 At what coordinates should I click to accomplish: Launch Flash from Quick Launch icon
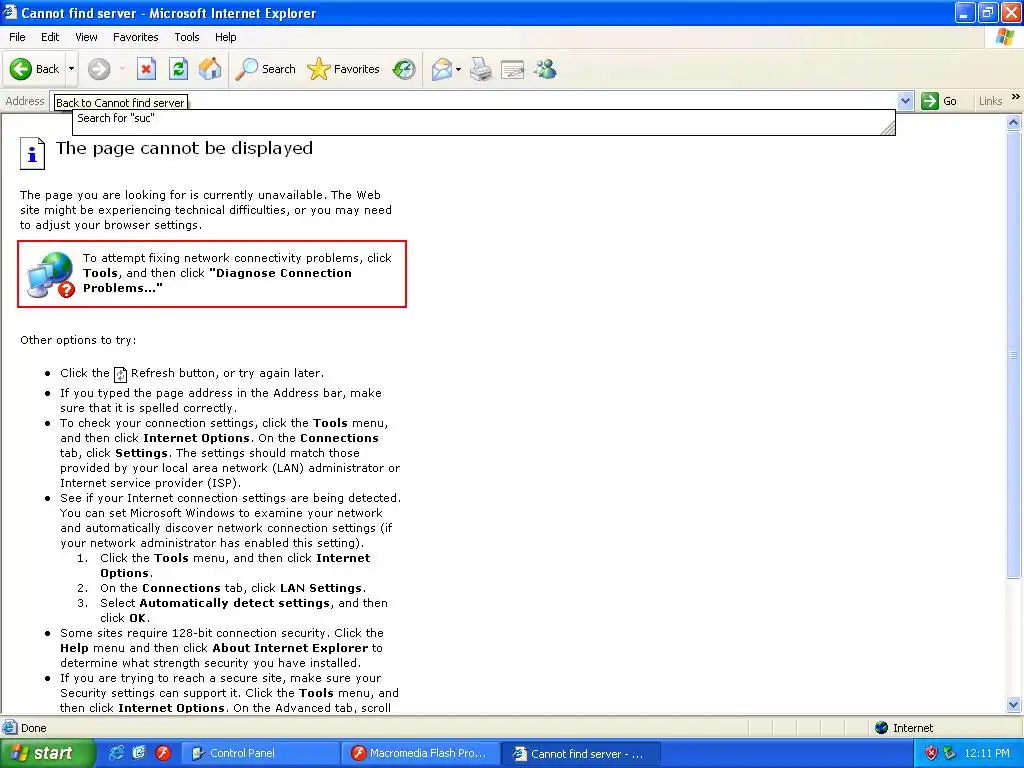click(163, 753)
